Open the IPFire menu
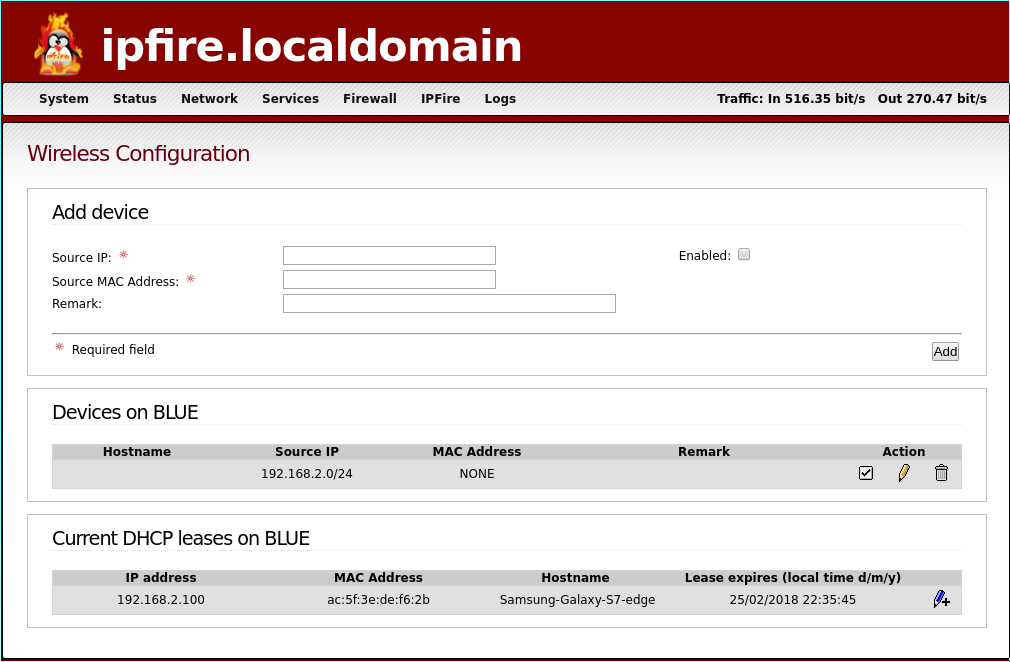The image size is (1010, 662). (440, 98)
